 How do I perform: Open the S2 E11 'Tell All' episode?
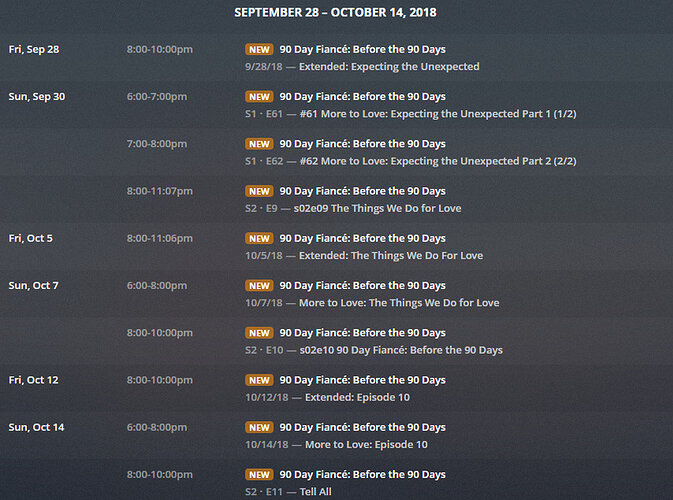click(315, 491)
